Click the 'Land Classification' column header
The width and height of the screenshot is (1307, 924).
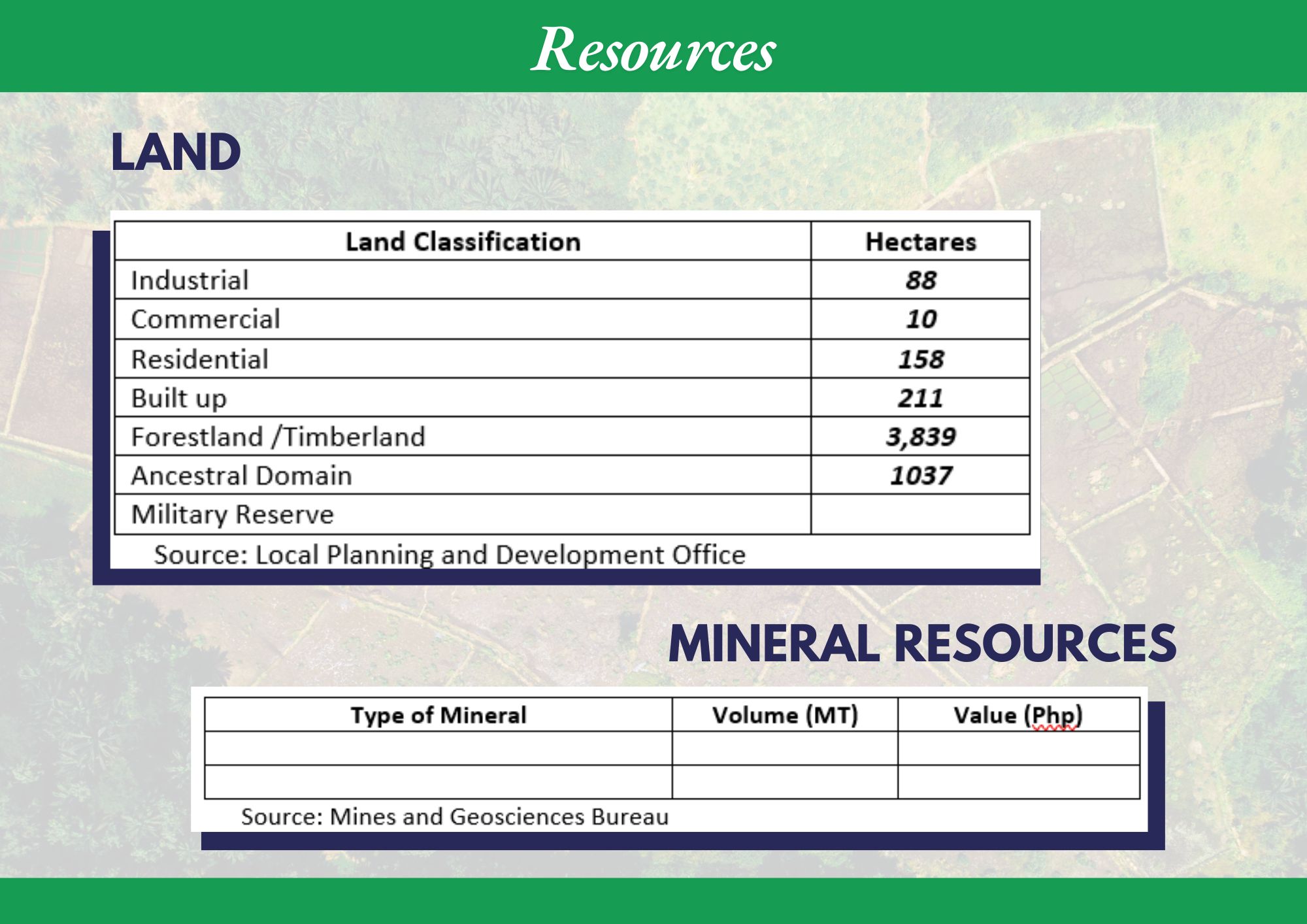click(x=463, y=242)
